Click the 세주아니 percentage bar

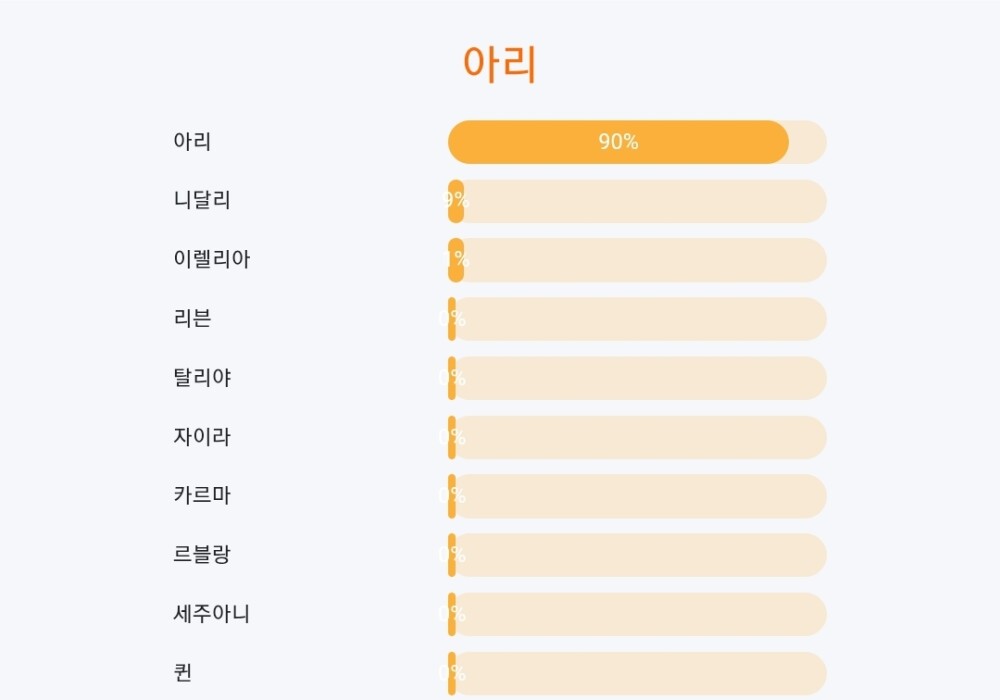637,614
